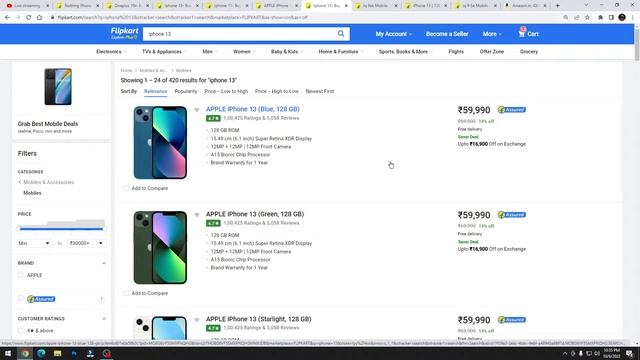Open the Offer Zone link

pos(492,52)
